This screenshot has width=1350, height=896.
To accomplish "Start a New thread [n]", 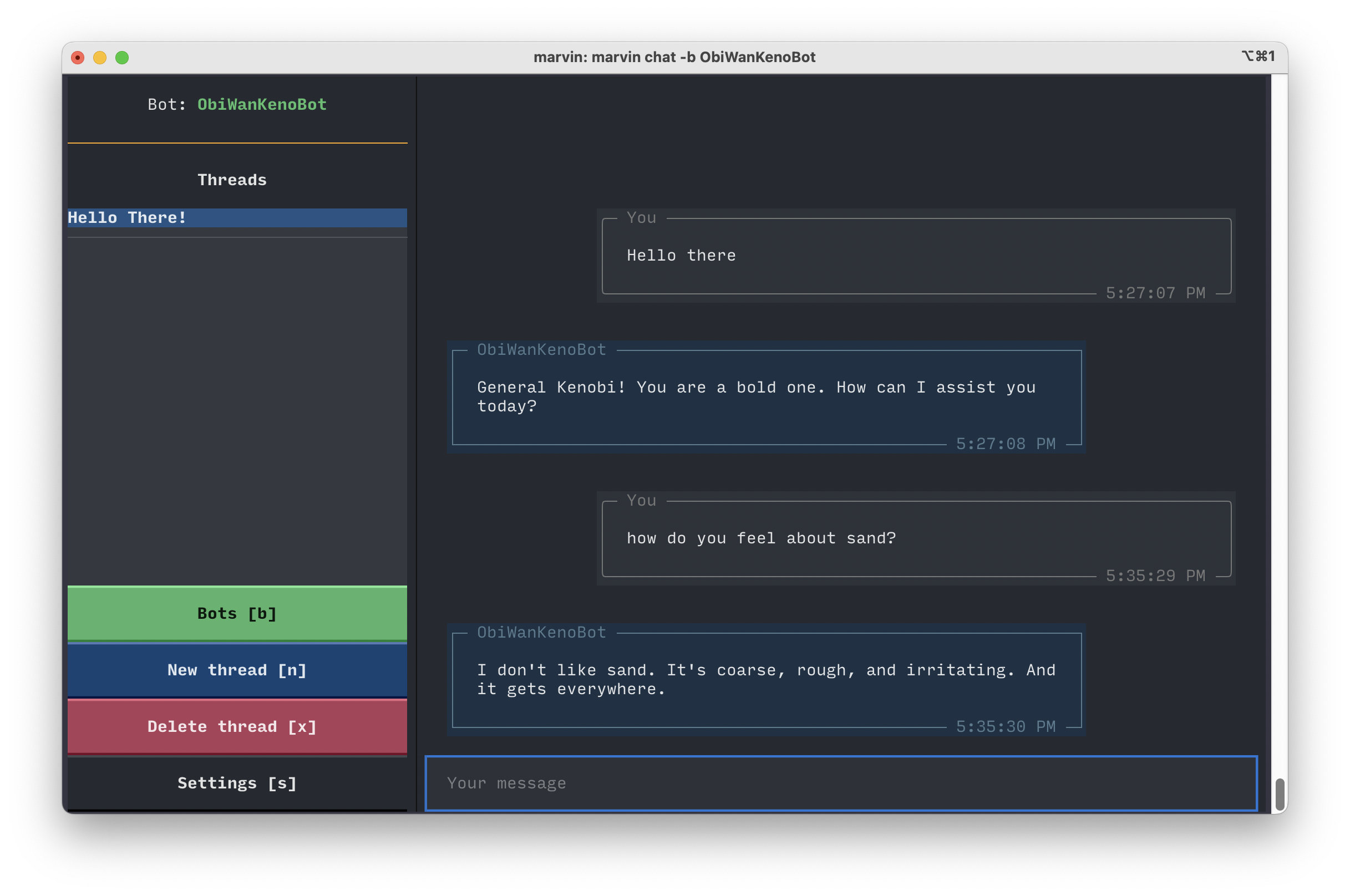I will coord(237,670).
